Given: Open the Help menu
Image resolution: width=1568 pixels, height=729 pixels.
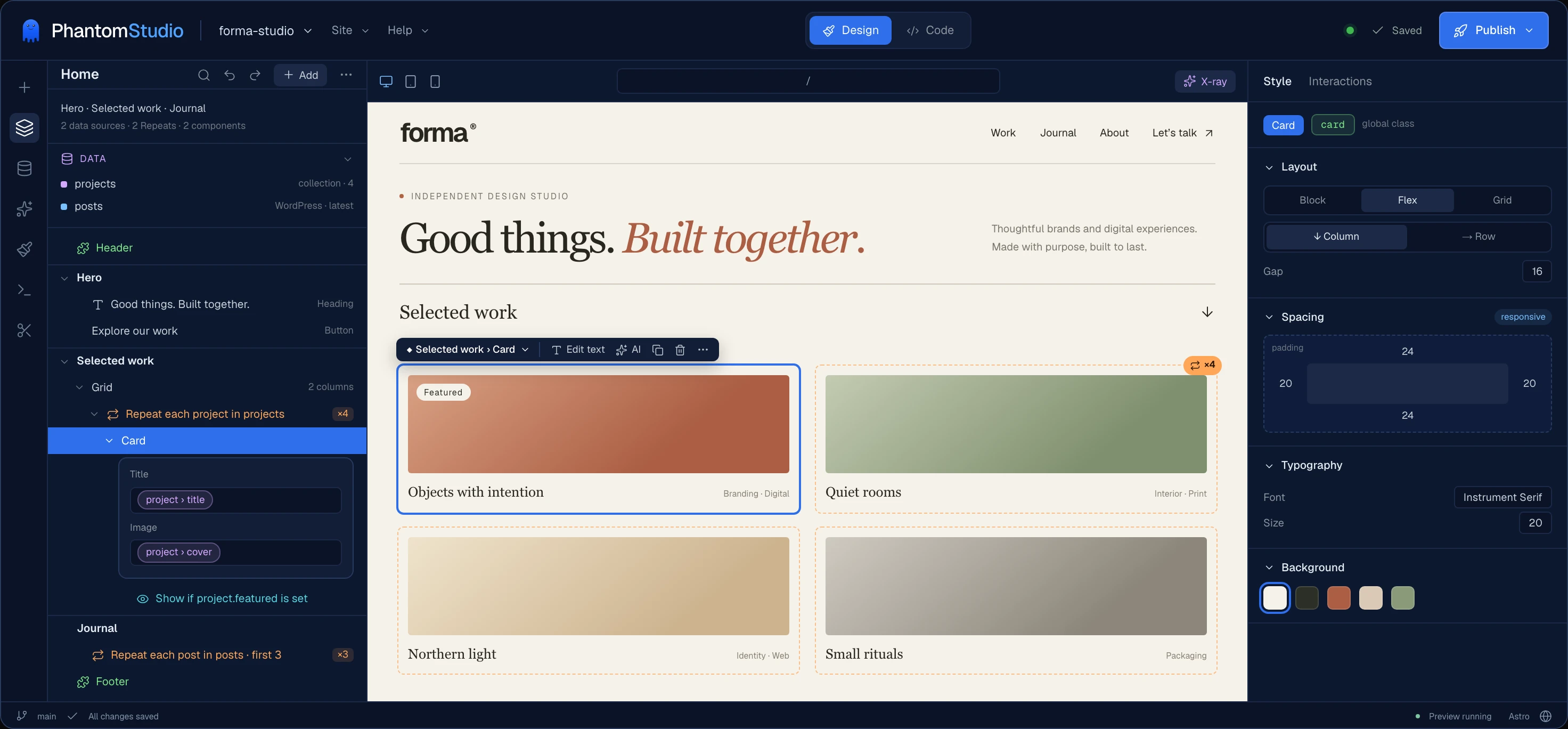Looking at the screenshot, I should (408, 30).
